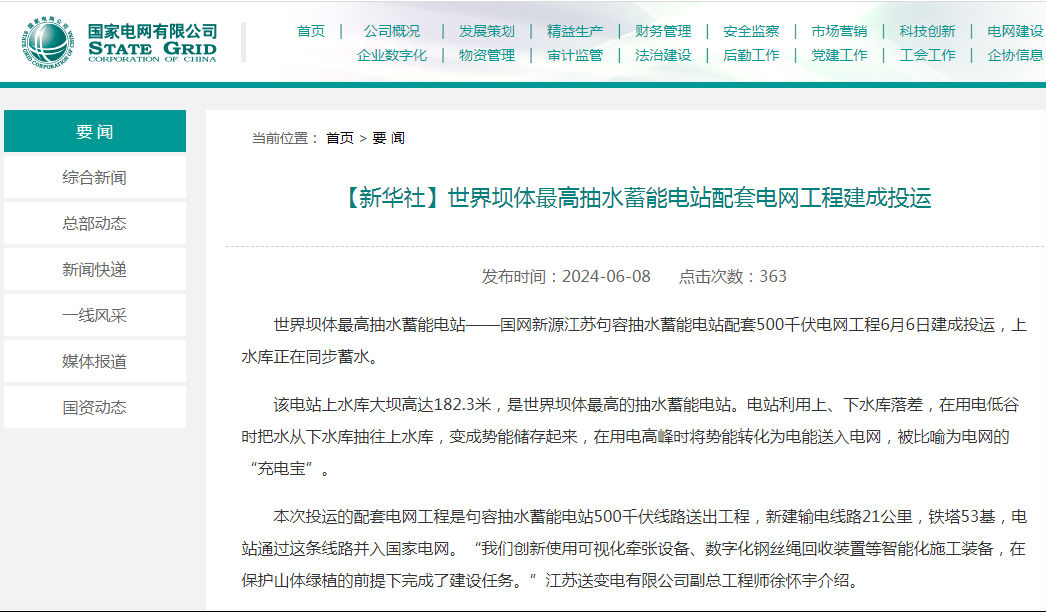Image resolution: width=1046 pixels, height=612 pixels.
Task: Open 国资动态 in the sidebar
Action: click(x=95, y=408)
